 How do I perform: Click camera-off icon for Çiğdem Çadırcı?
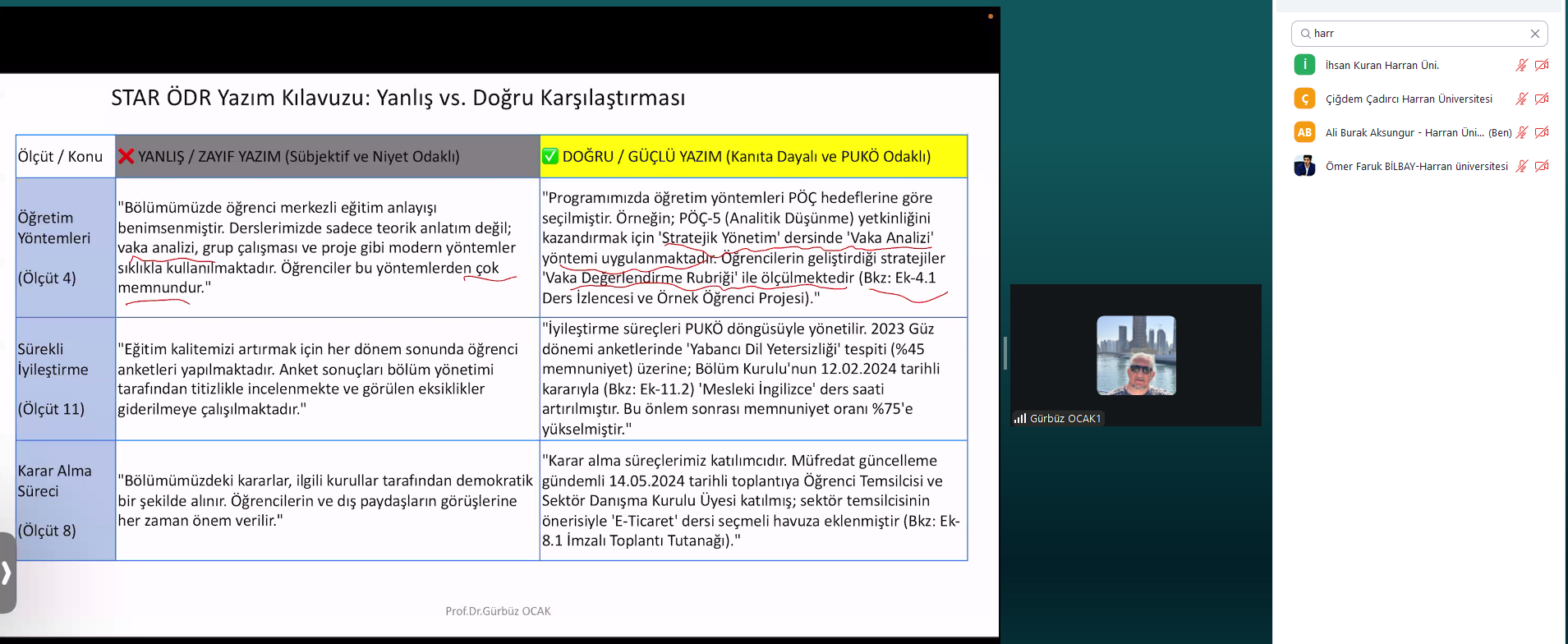(x=1542, y=99)
